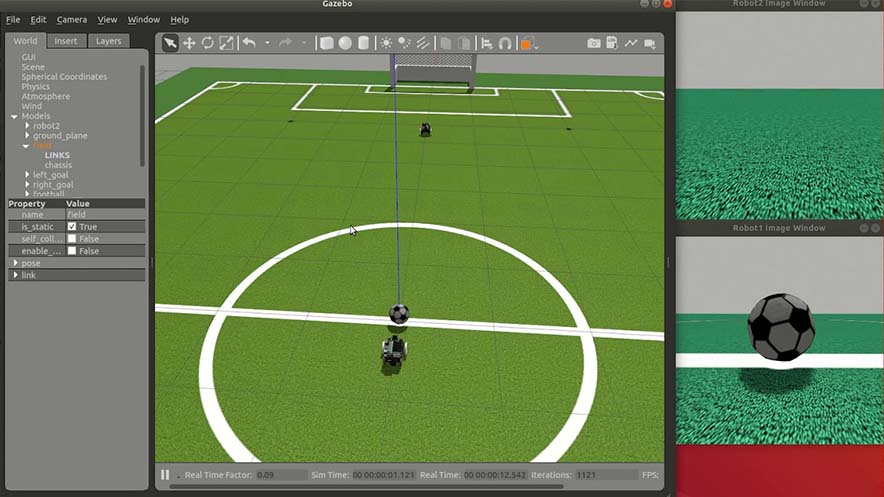Image resolution: width=884 pixels, height=497 pixels.
Task: Insert a sphere shape
Action: pyautogui.click(x=345, y=43)
